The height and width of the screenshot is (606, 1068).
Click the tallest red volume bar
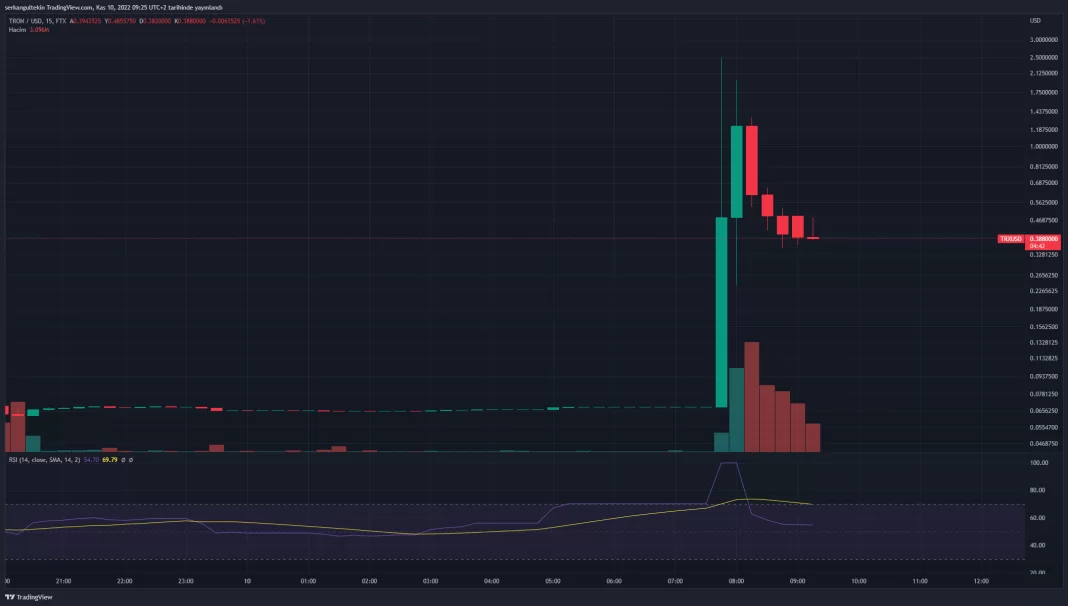pyautogui.click(x=752, y=397)
